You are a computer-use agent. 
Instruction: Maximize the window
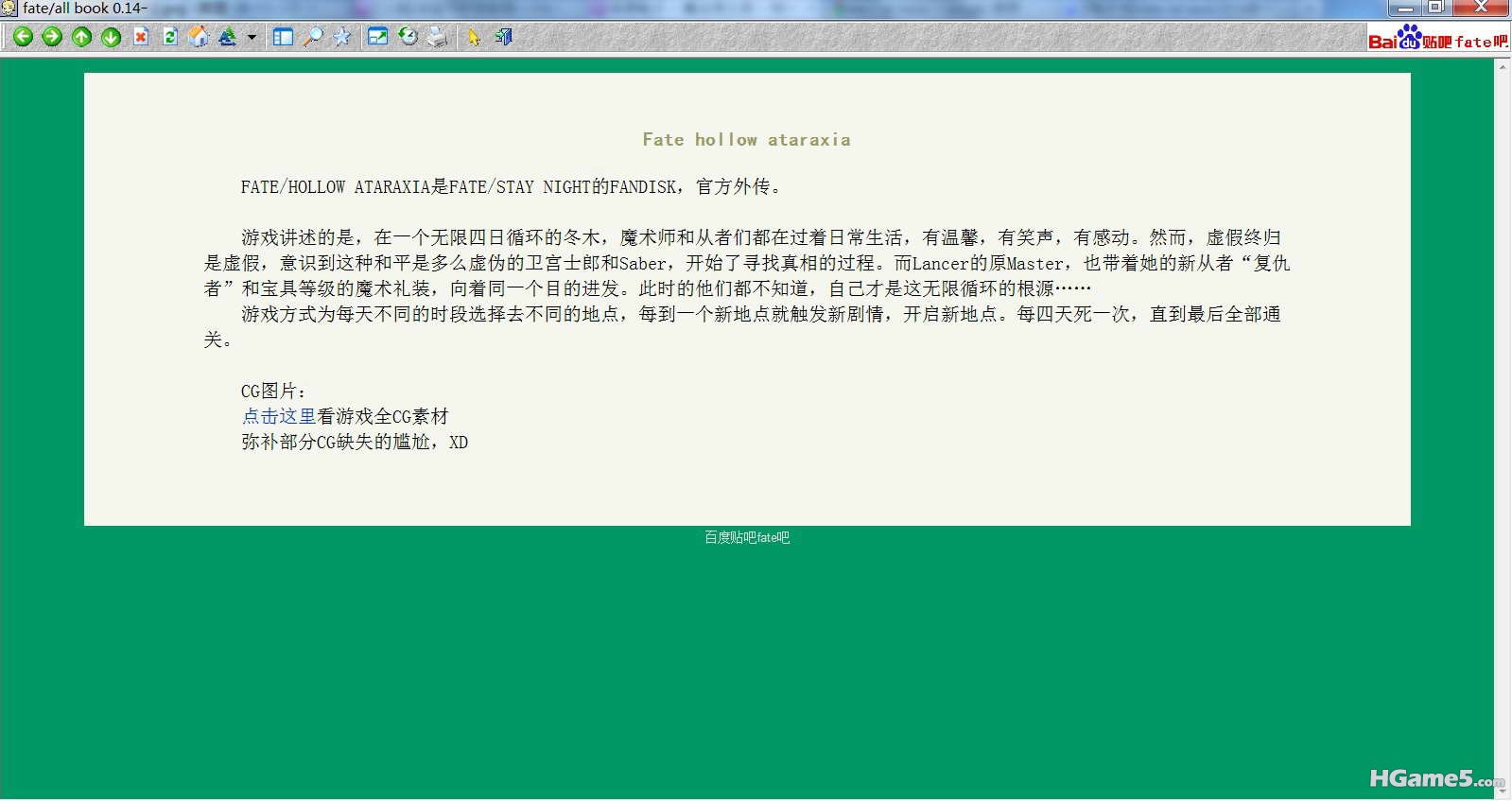click(x=1436, y=7)
